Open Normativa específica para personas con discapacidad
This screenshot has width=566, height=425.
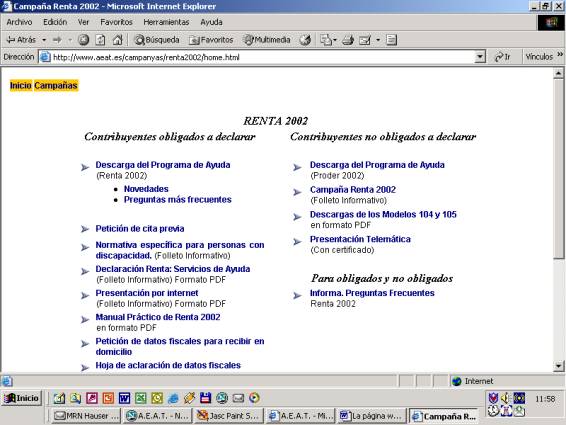tap(180, 250)
